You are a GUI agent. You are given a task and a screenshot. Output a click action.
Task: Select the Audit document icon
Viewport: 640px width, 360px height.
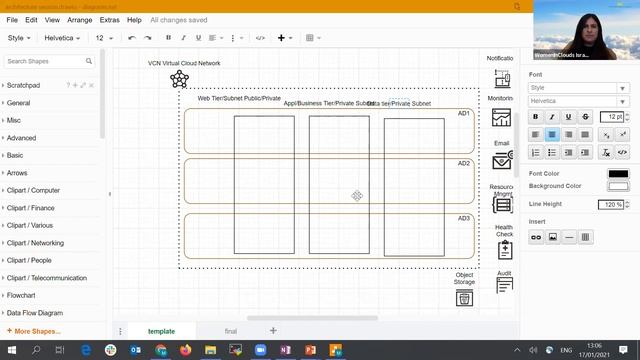[504, 285]
